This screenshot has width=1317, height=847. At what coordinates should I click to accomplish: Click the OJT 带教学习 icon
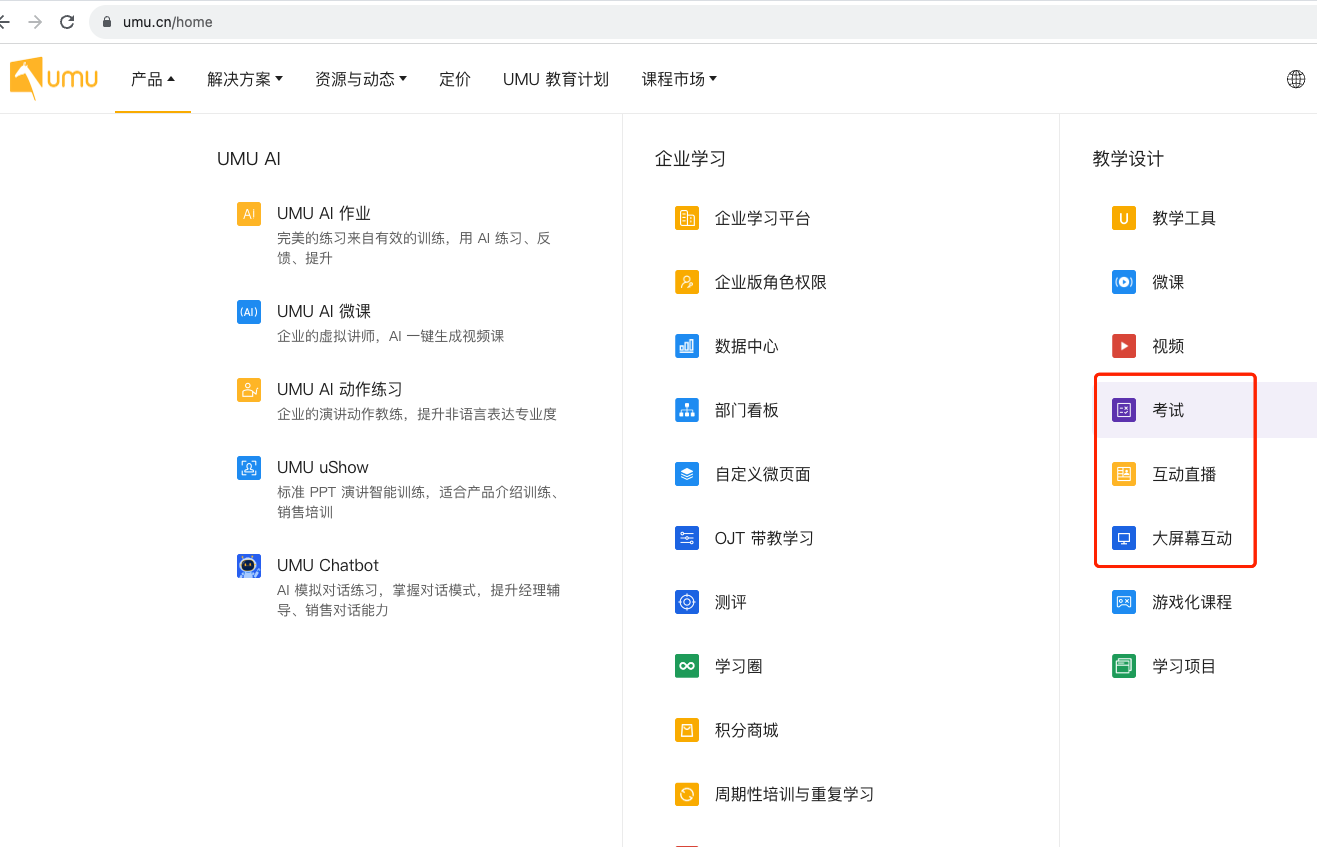click(x=687, y=538)
